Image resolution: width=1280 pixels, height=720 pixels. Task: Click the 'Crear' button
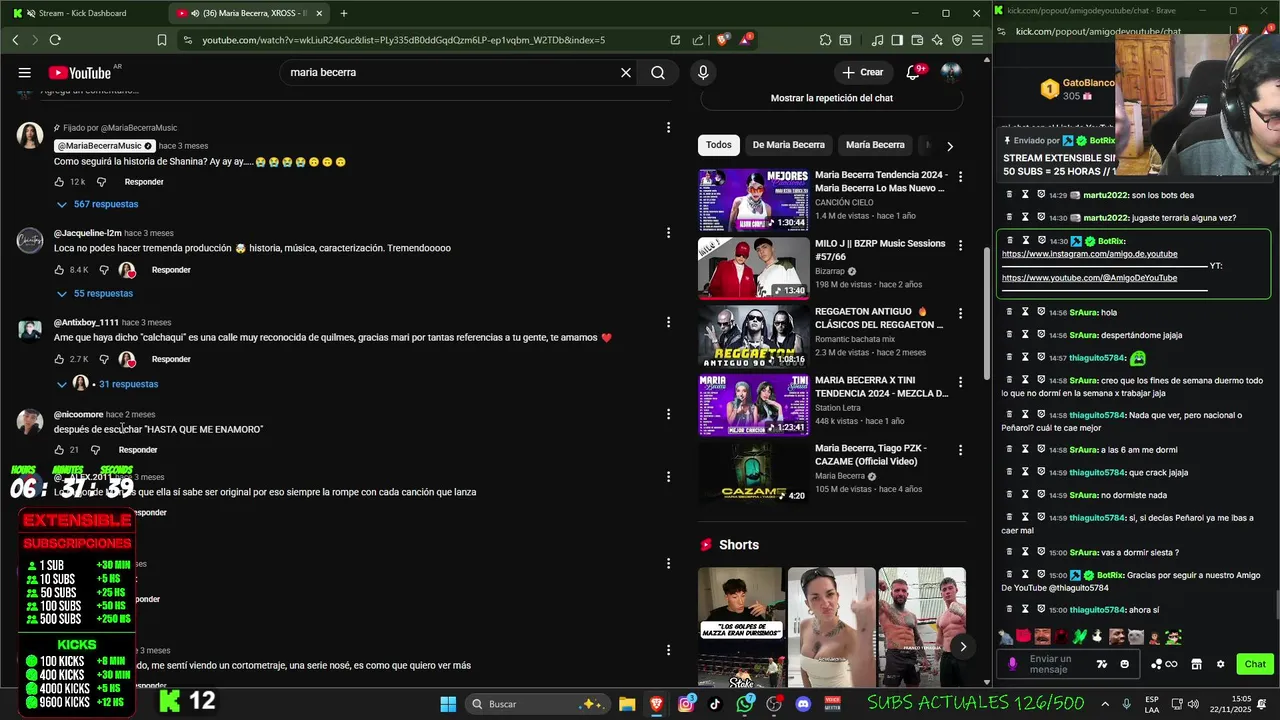pyautogui.click(x=863, y=72)
